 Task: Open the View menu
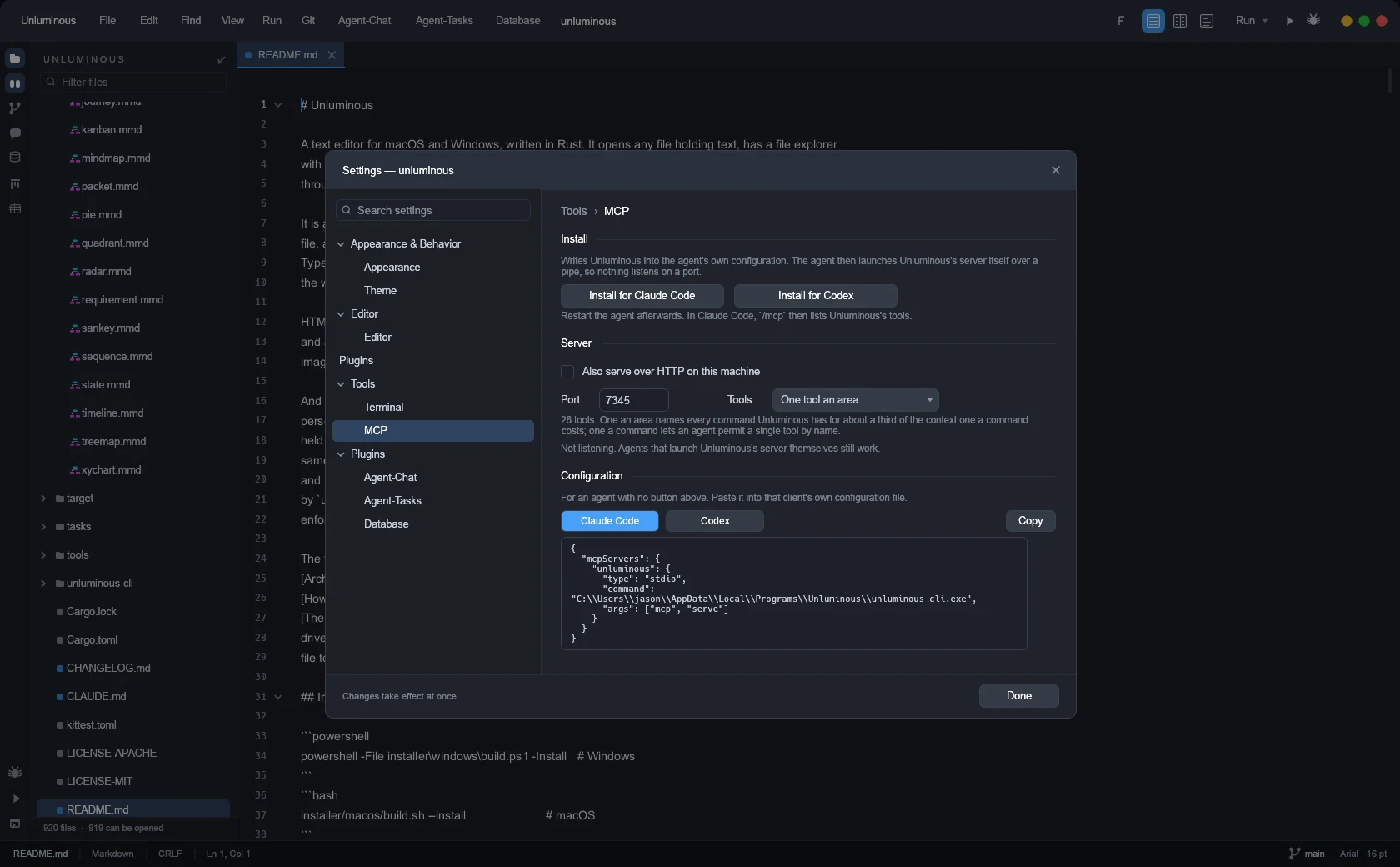tap(232, 21)
